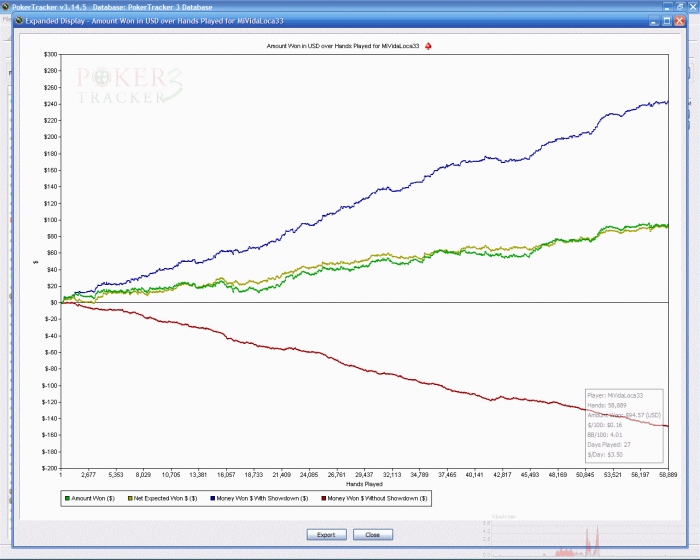Minimize the Expanded Display window
This screenshot has width=700, height=560.
(654, 21)
